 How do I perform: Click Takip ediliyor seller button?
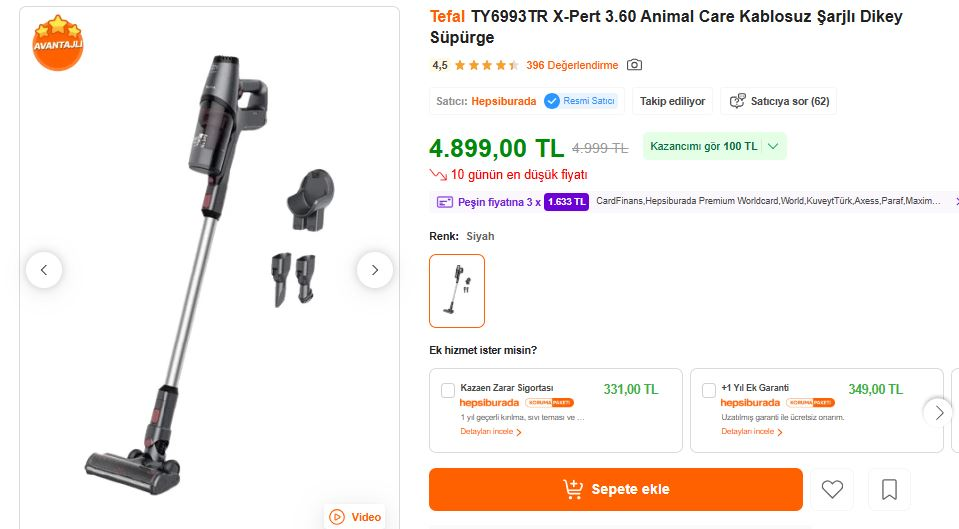(x=673, y=101)
